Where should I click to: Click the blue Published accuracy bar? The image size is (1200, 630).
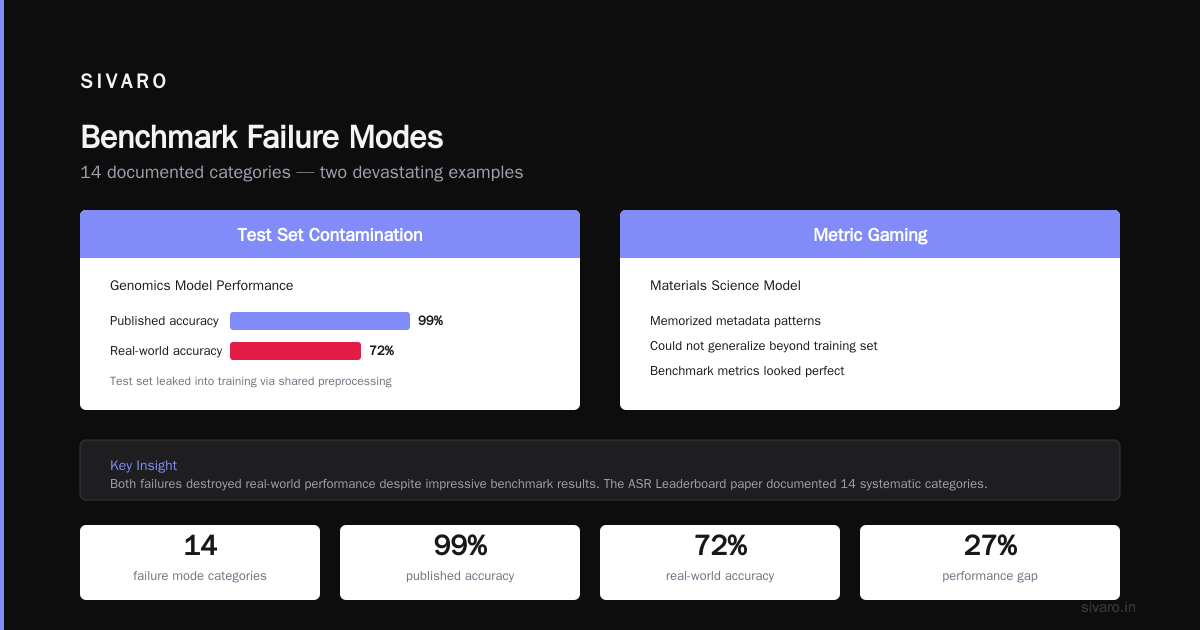320,321
